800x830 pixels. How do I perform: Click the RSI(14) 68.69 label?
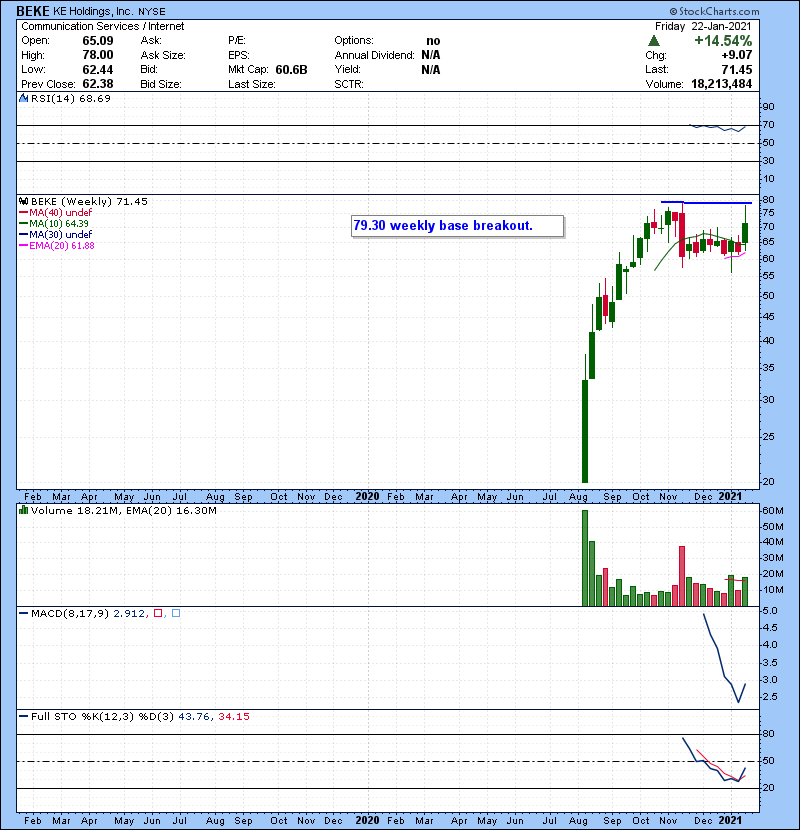click(x=71, y=98)
